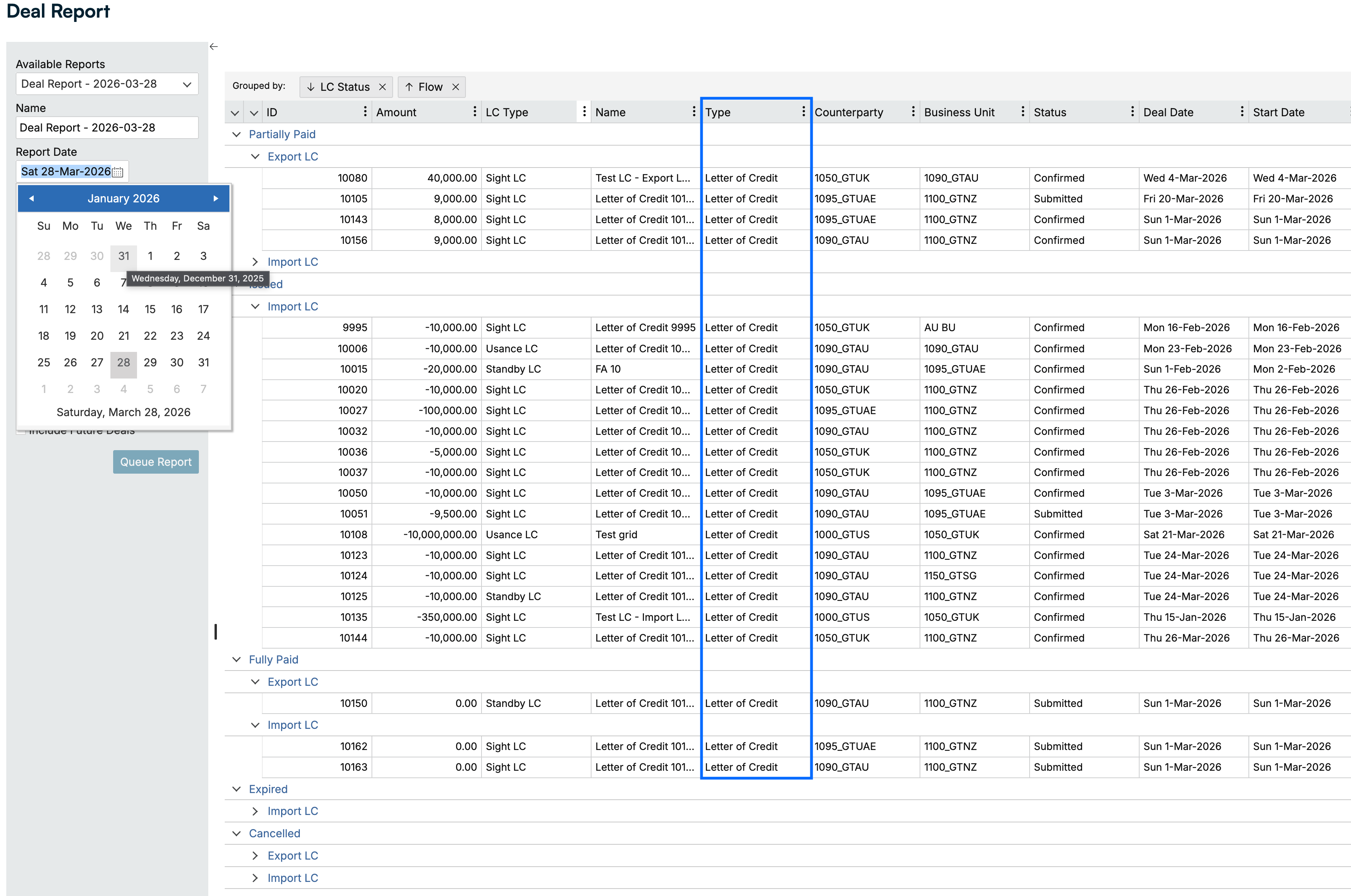Viewport: 1351px width, 896px height.
Task: Expand Import LC under Expired
Action: [x=256, y=811]
